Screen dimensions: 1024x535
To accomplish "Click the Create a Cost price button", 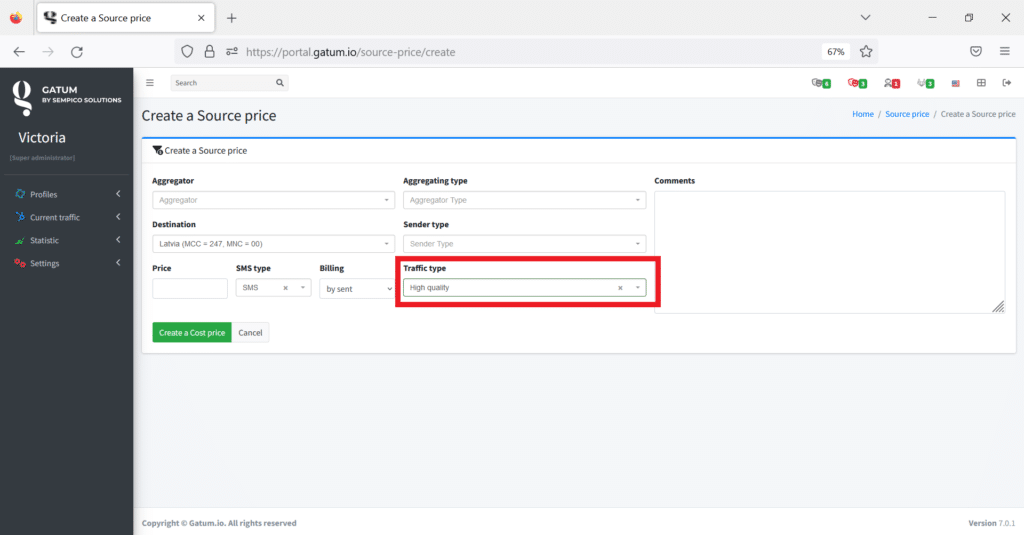I will (192, 333).
